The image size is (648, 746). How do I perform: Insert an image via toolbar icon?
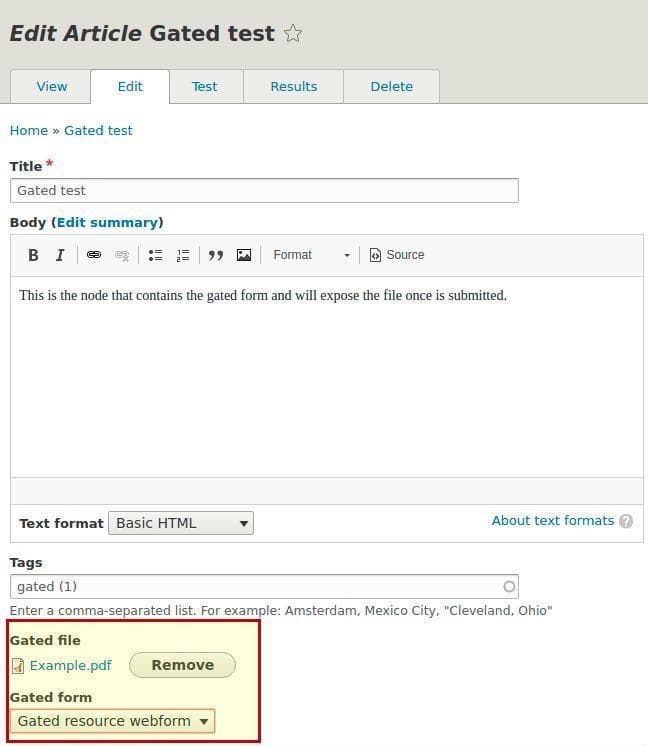(244, 255)
